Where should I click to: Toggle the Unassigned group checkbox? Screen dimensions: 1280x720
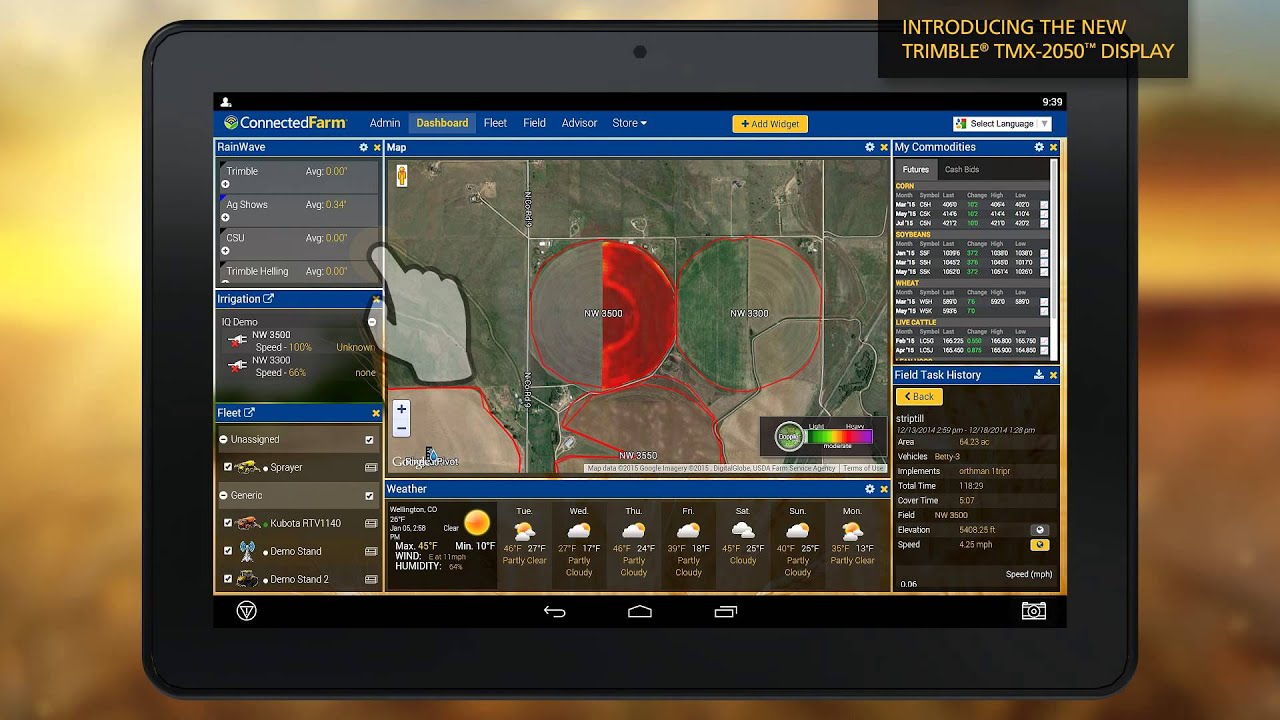pyautogui.click(x=369, y=440)
